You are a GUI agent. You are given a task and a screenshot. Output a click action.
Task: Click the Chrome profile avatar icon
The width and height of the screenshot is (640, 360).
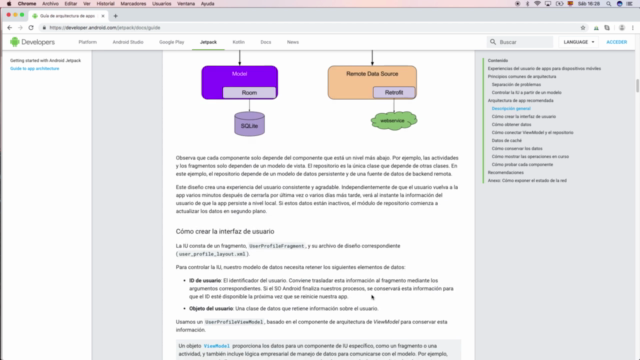[x=622, y=28]
